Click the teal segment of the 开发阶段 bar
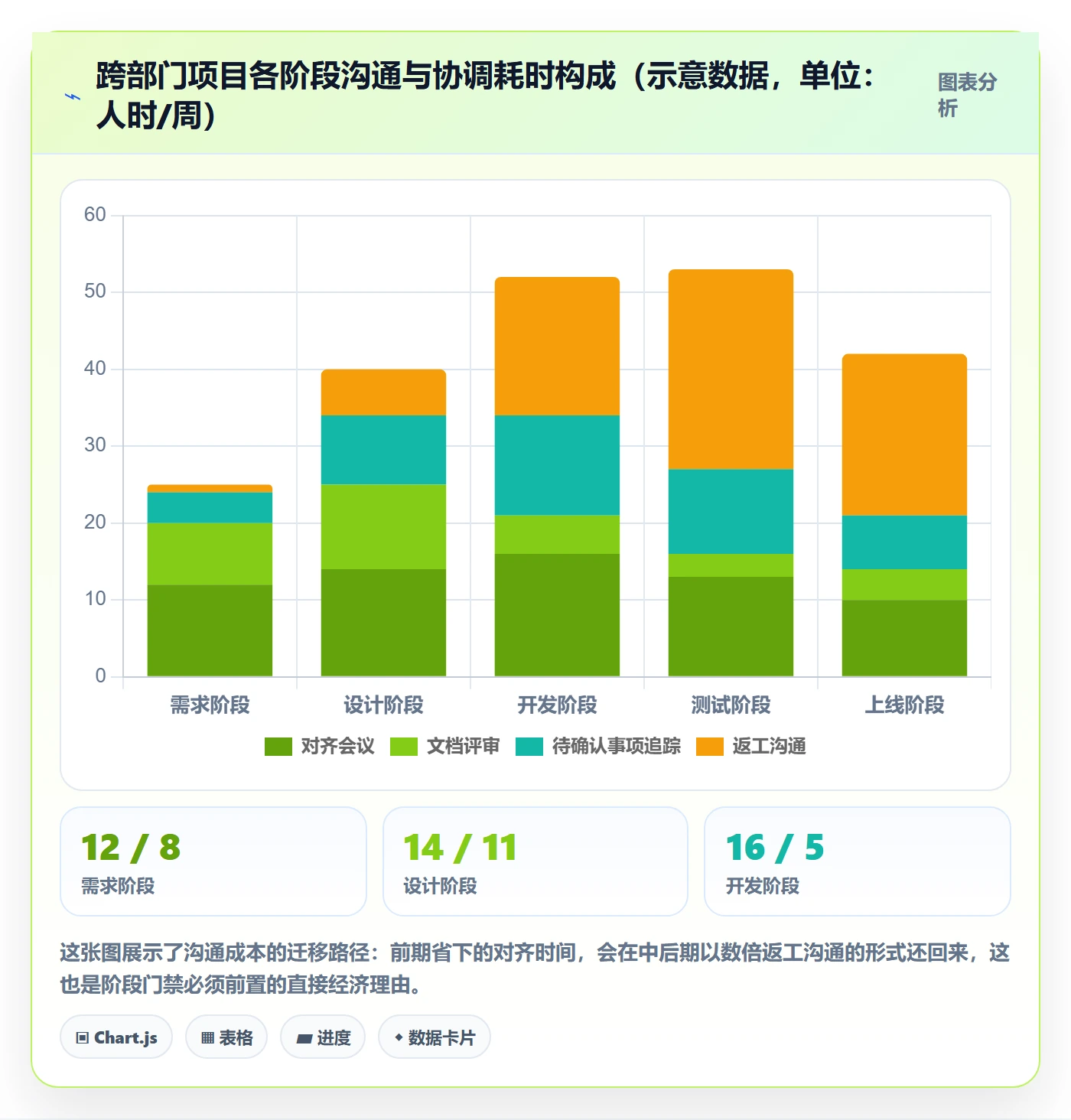 (557, 465)
